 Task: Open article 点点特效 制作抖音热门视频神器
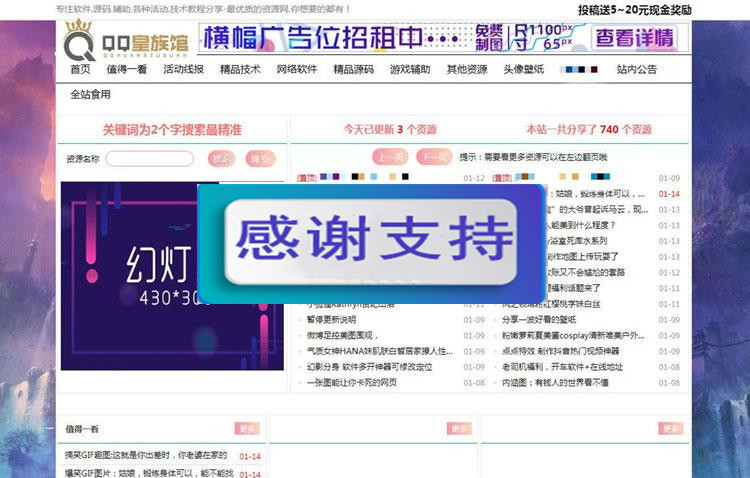click(x=561, y=351)
